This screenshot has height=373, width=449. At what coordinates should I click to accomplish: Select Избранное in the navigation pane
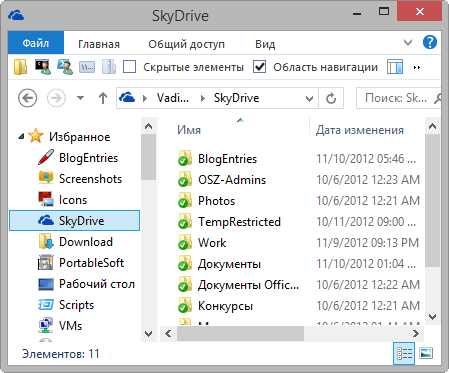coord(80,137)
